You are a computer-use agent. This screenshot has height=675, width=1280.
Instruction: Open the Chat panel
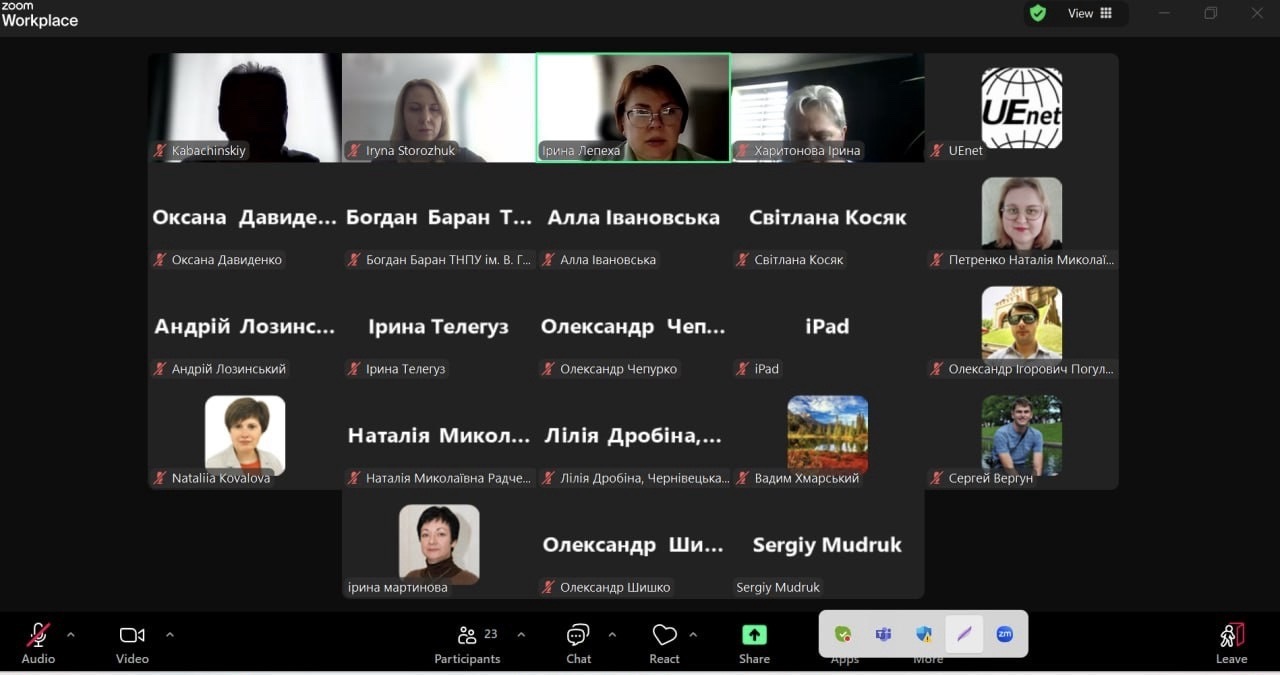[578, 640]
